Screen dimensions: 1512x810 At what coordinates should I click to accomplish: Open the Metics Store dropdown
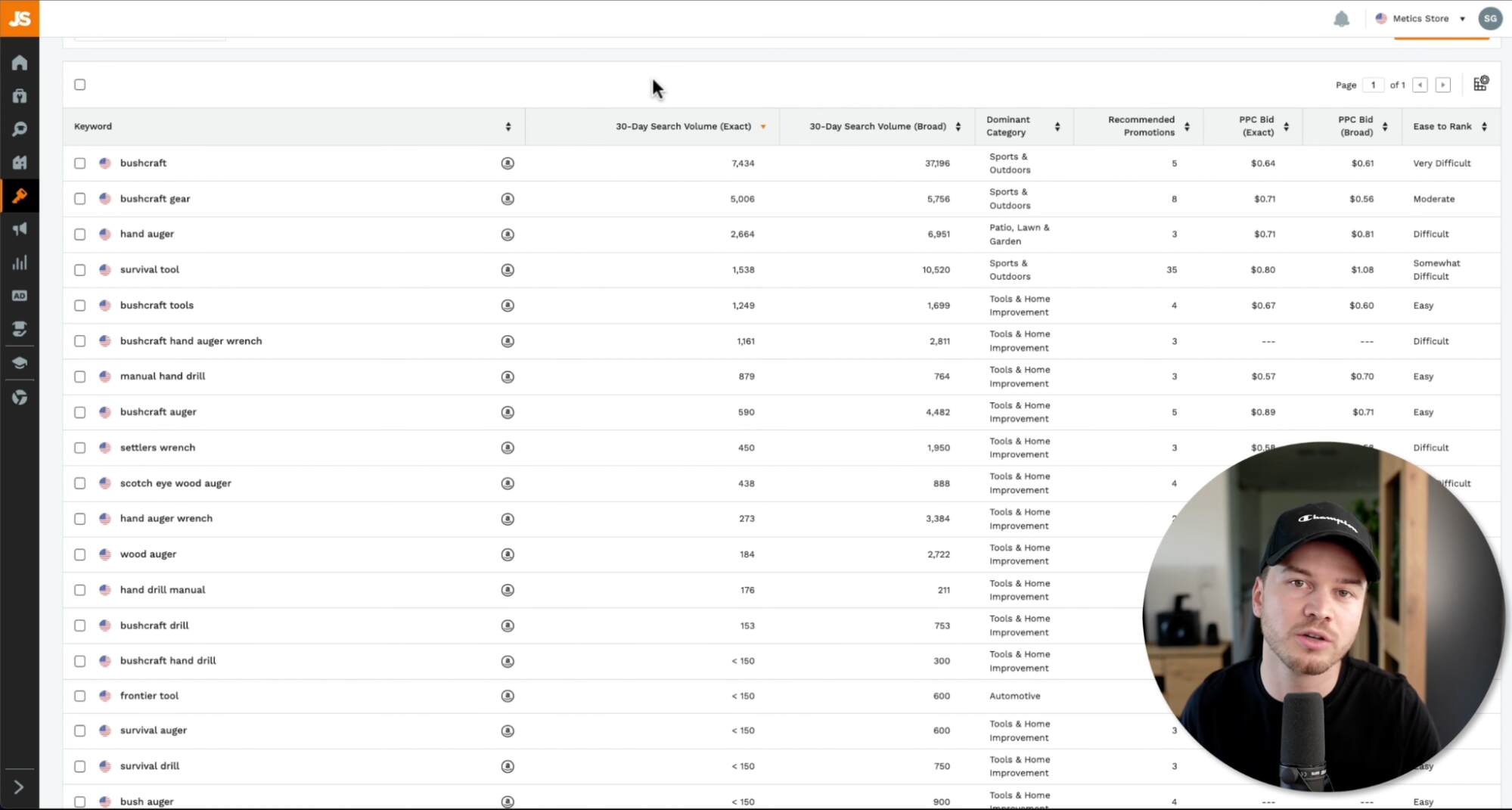pos(1420,19)
